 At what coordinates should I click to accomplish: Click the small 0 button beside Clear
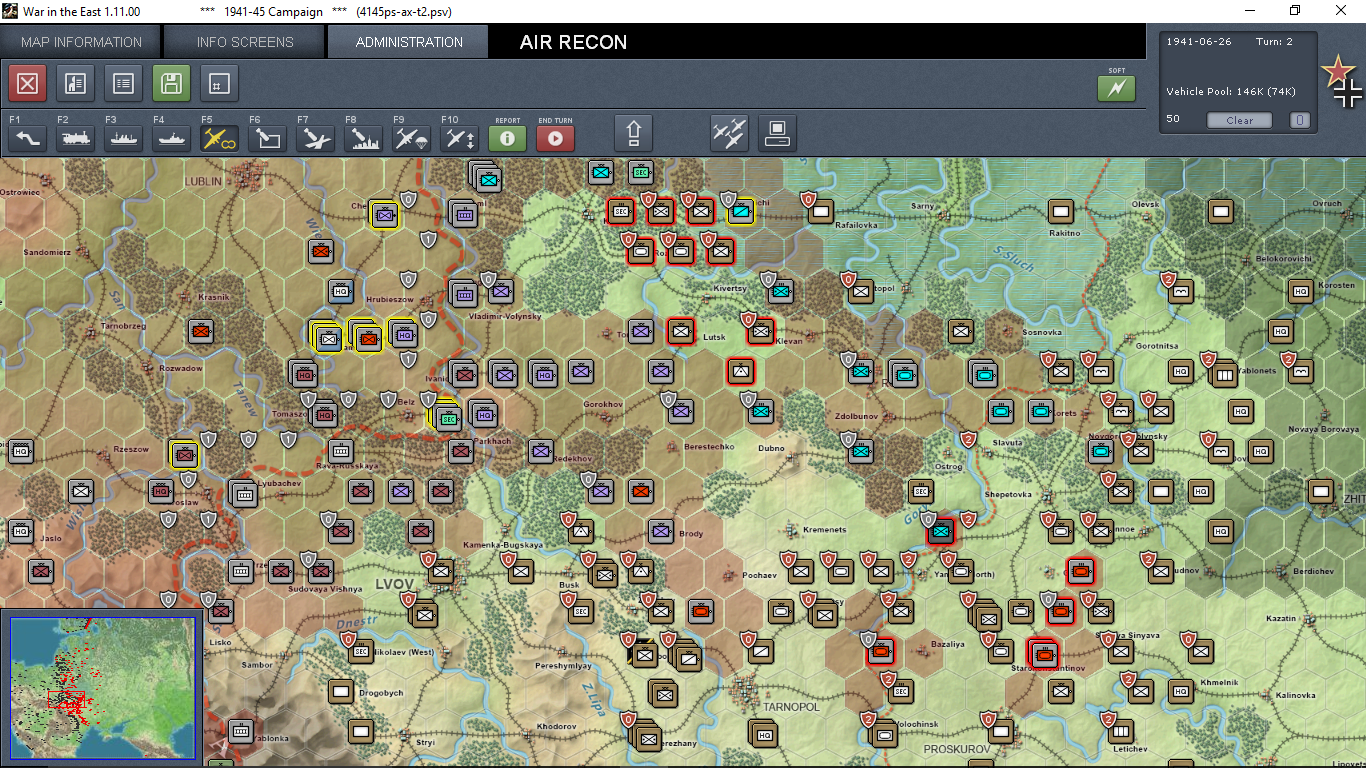1299,120
